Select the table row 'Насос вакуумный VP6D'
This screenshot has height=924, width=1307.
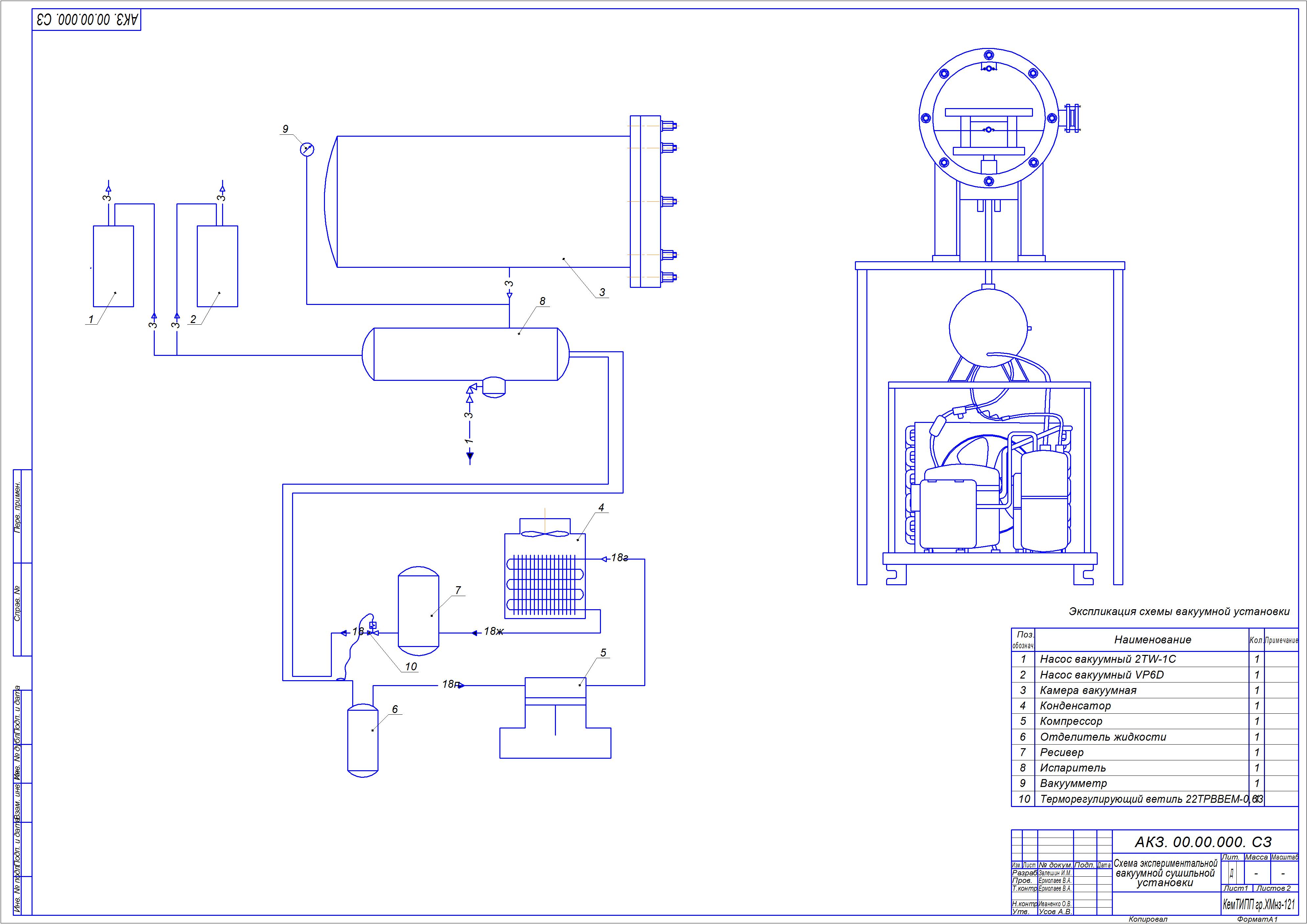(x=1155, y=675)
